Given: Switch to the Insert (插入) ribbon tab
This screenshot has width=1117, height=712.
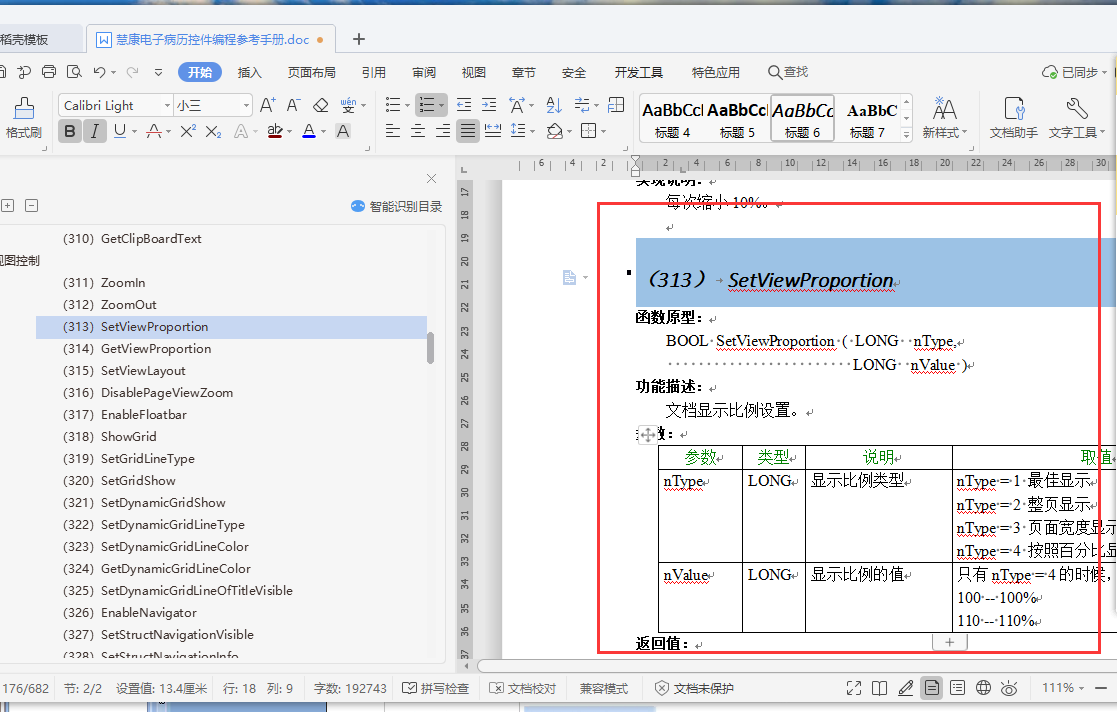Looking at the screenshot, I should (249, 72).
